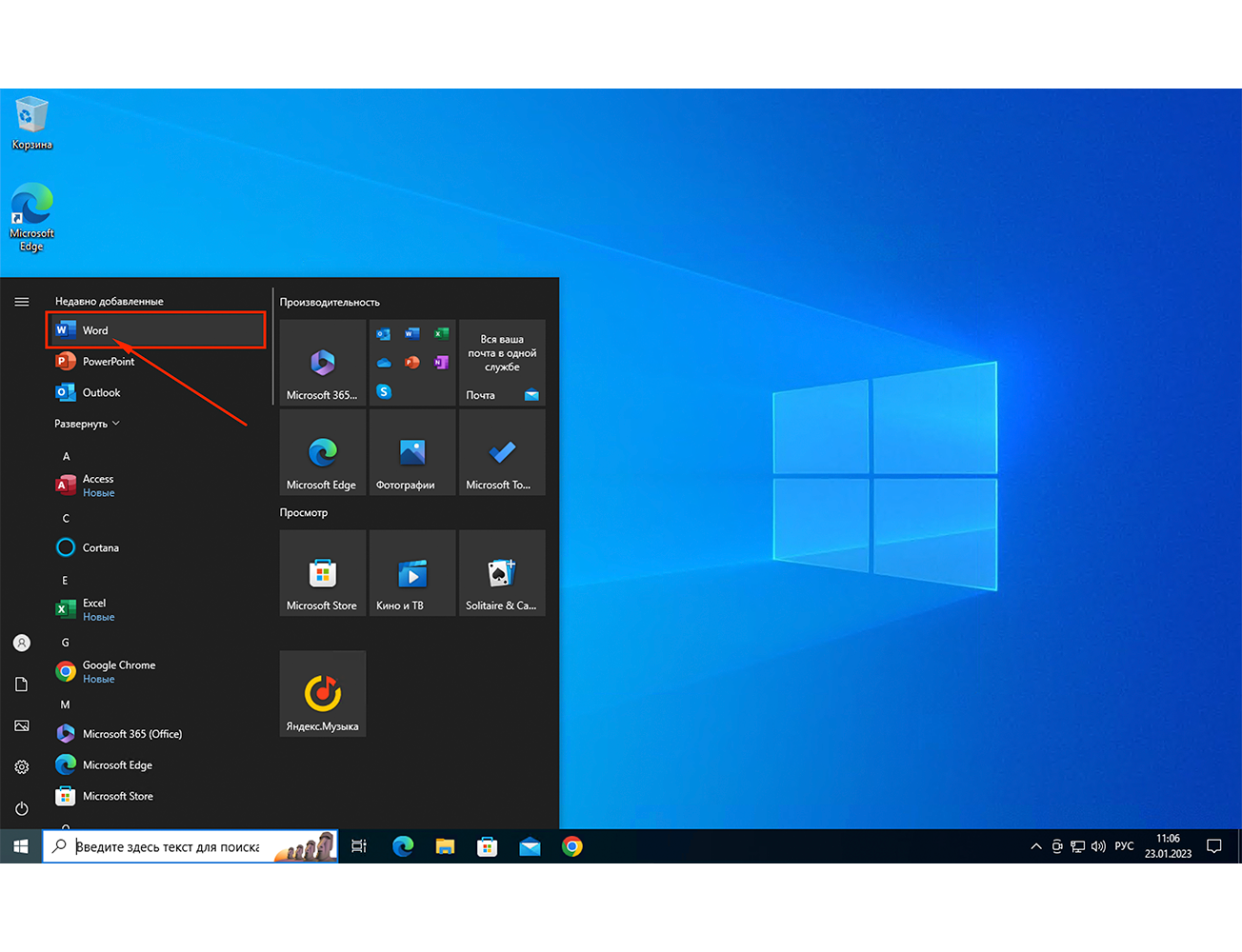1242x952 pixels.
Task: Open the Фотографии tile
Action: (x=412, y=452)
